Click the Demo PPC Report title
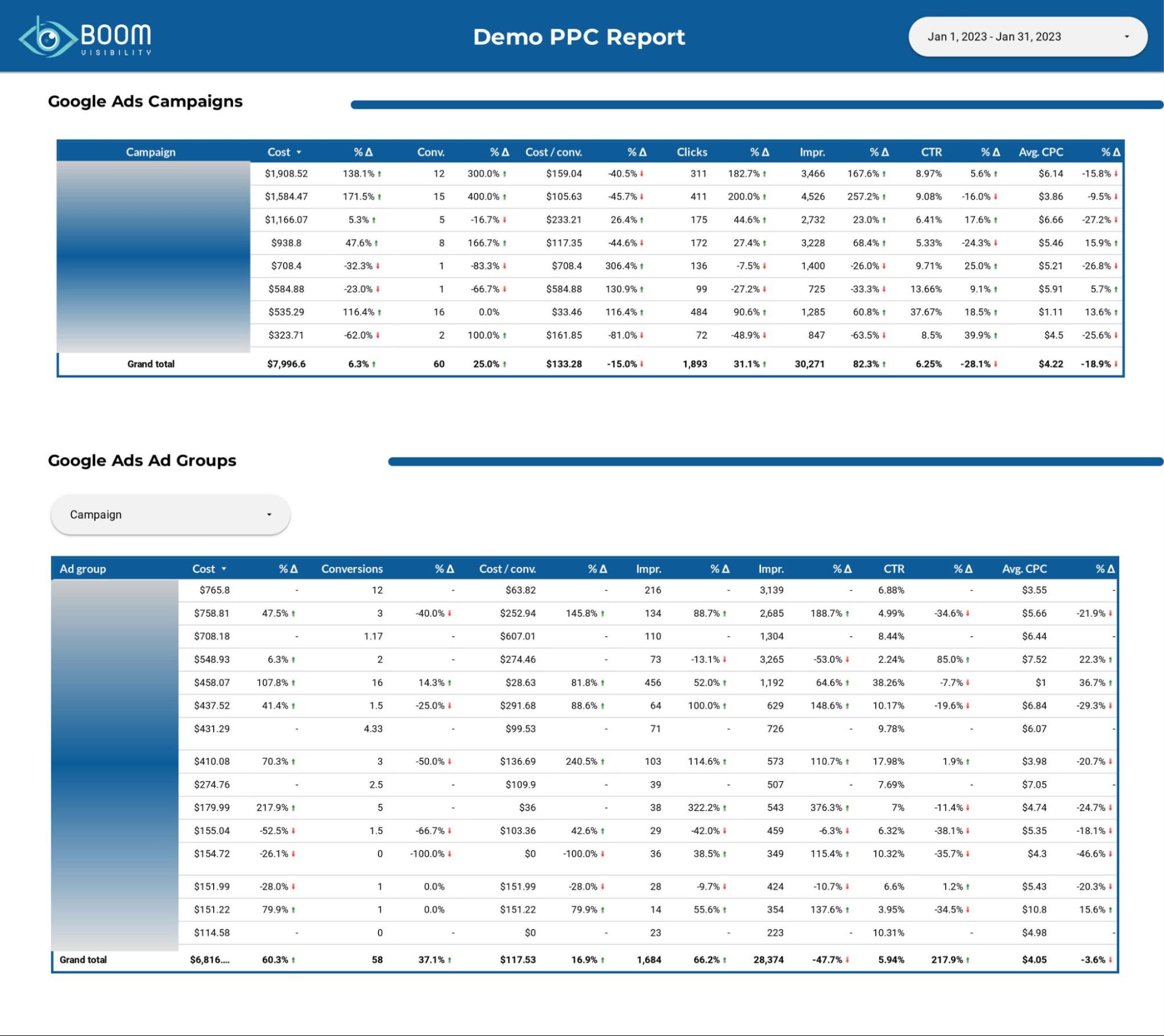This screenshot has height=1036, width=1164. [579, 37]
